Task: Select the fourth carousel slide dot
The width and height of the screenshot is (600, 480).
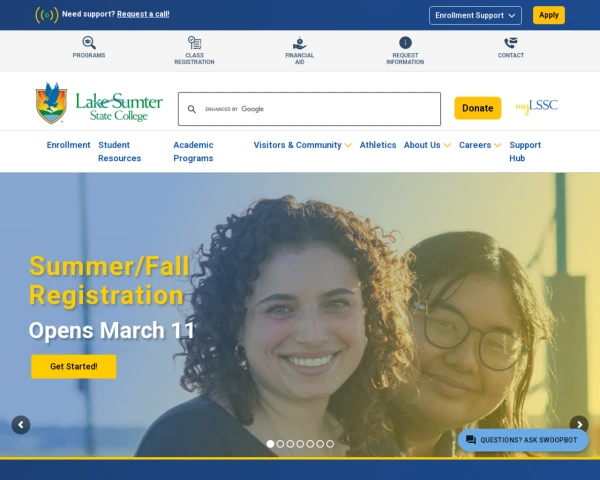Action: [300, 444]
